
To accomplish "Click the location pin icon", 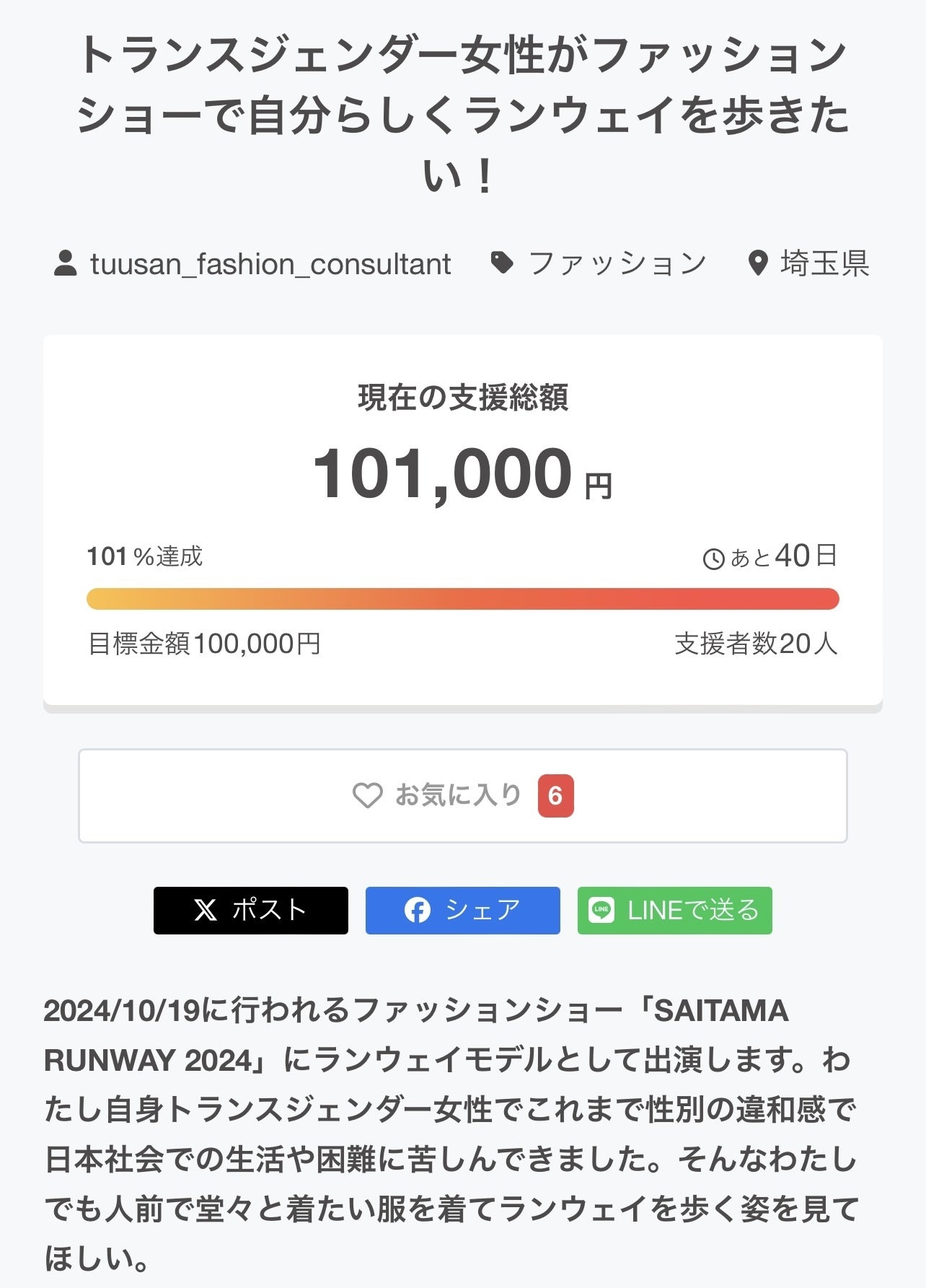I will (x=757, y=263).
